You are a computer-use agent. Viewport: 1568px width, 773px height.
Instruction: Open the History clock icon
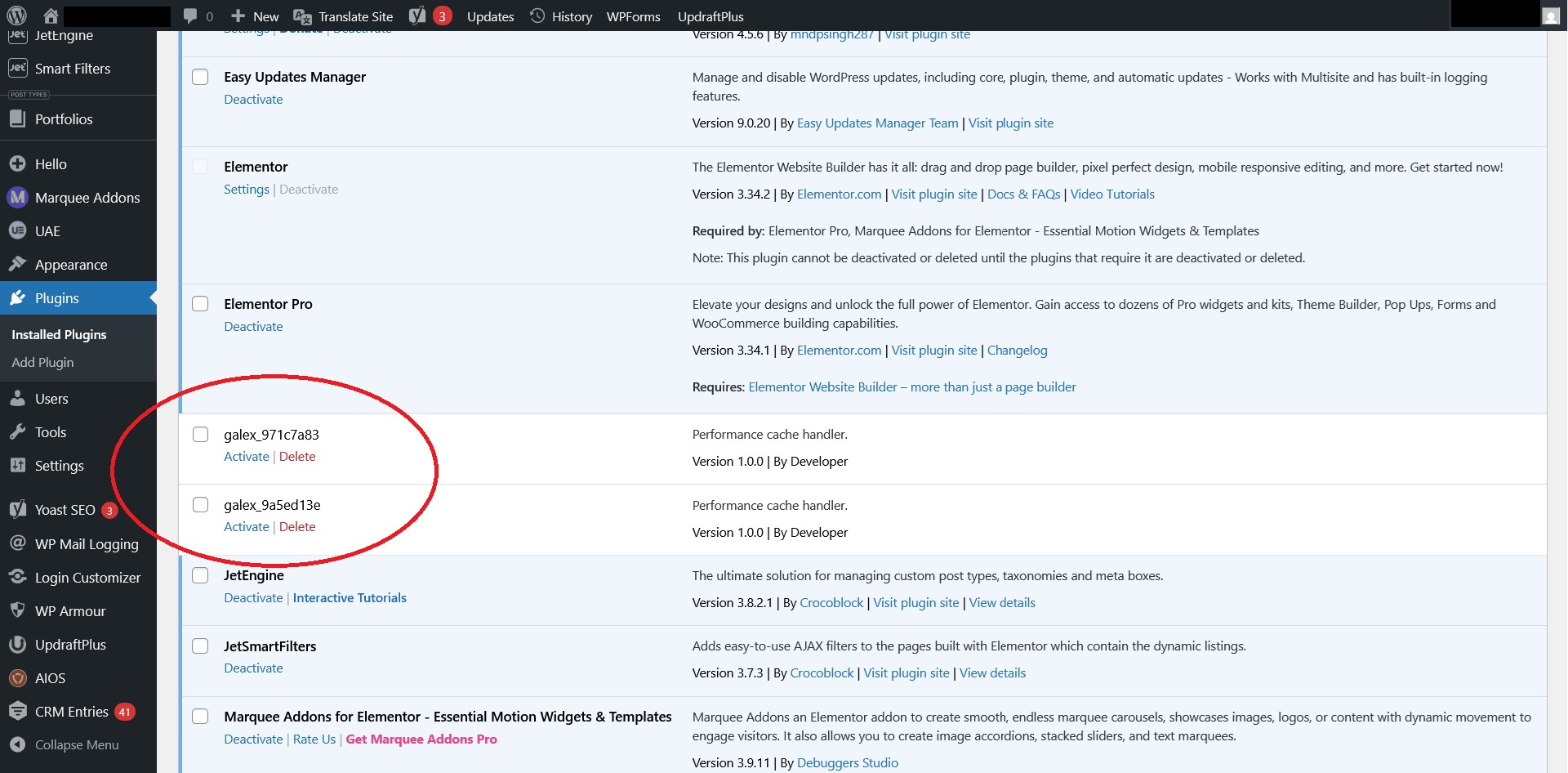coord(537,16)
